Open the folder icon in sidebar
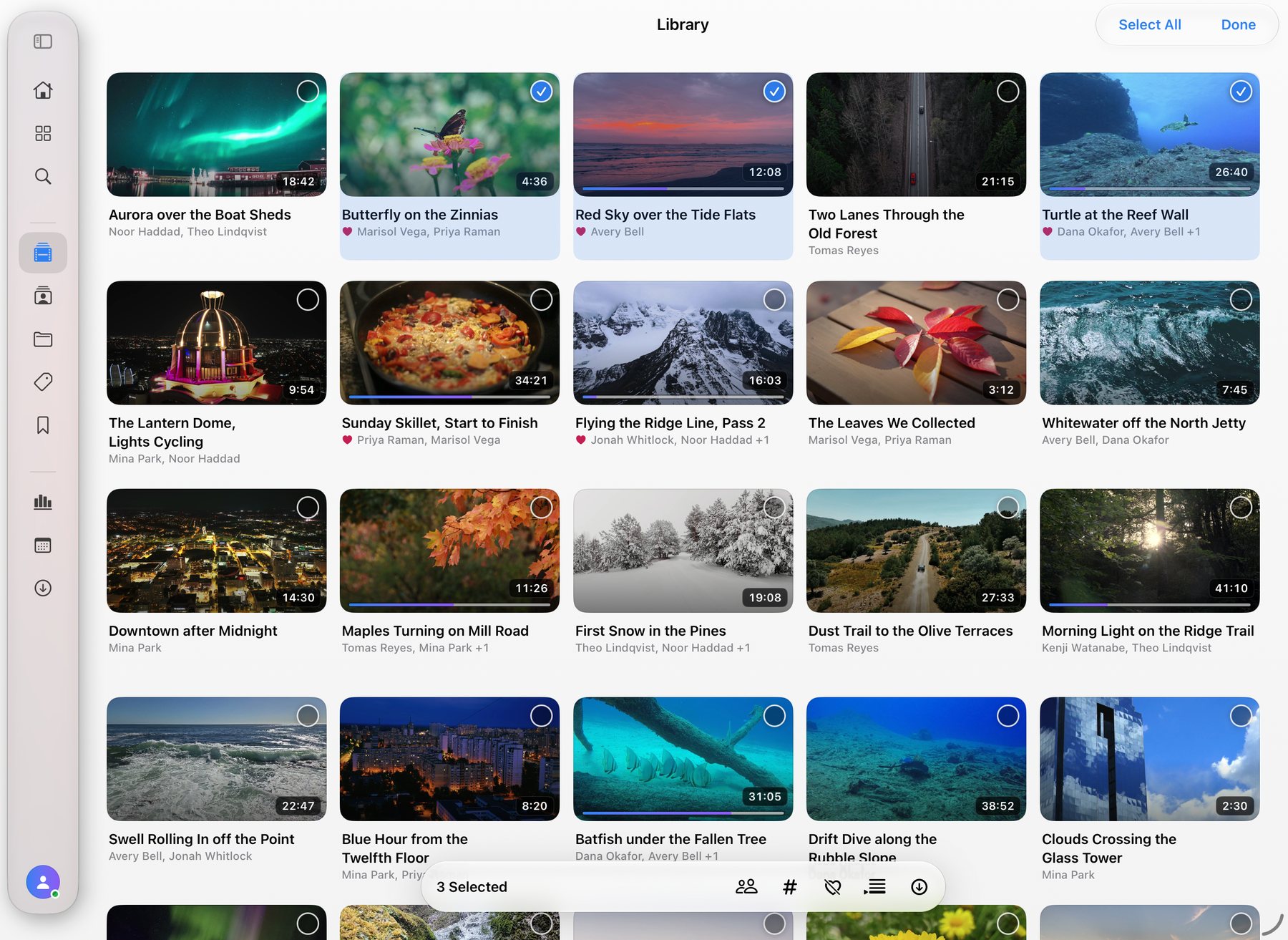 (x=43, y=339)
